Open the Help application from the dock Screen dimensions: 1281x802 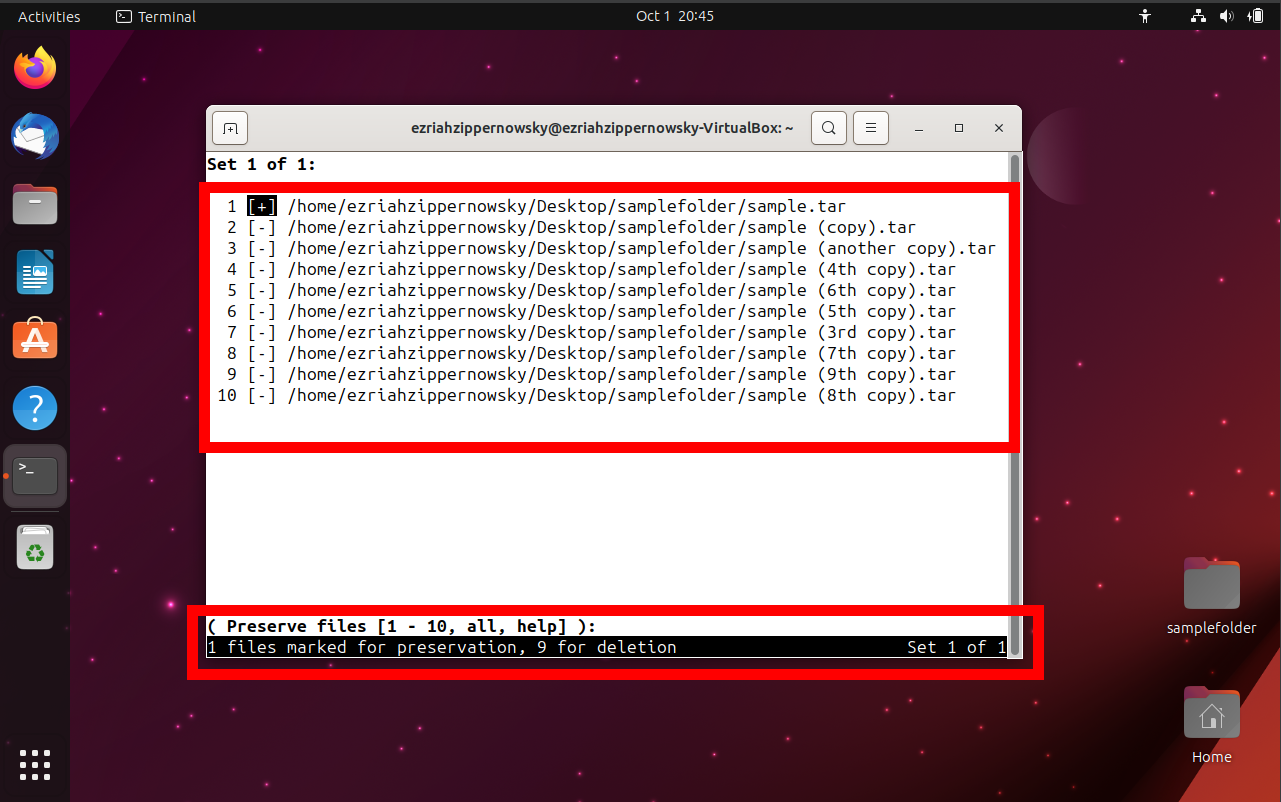point(34,407)
